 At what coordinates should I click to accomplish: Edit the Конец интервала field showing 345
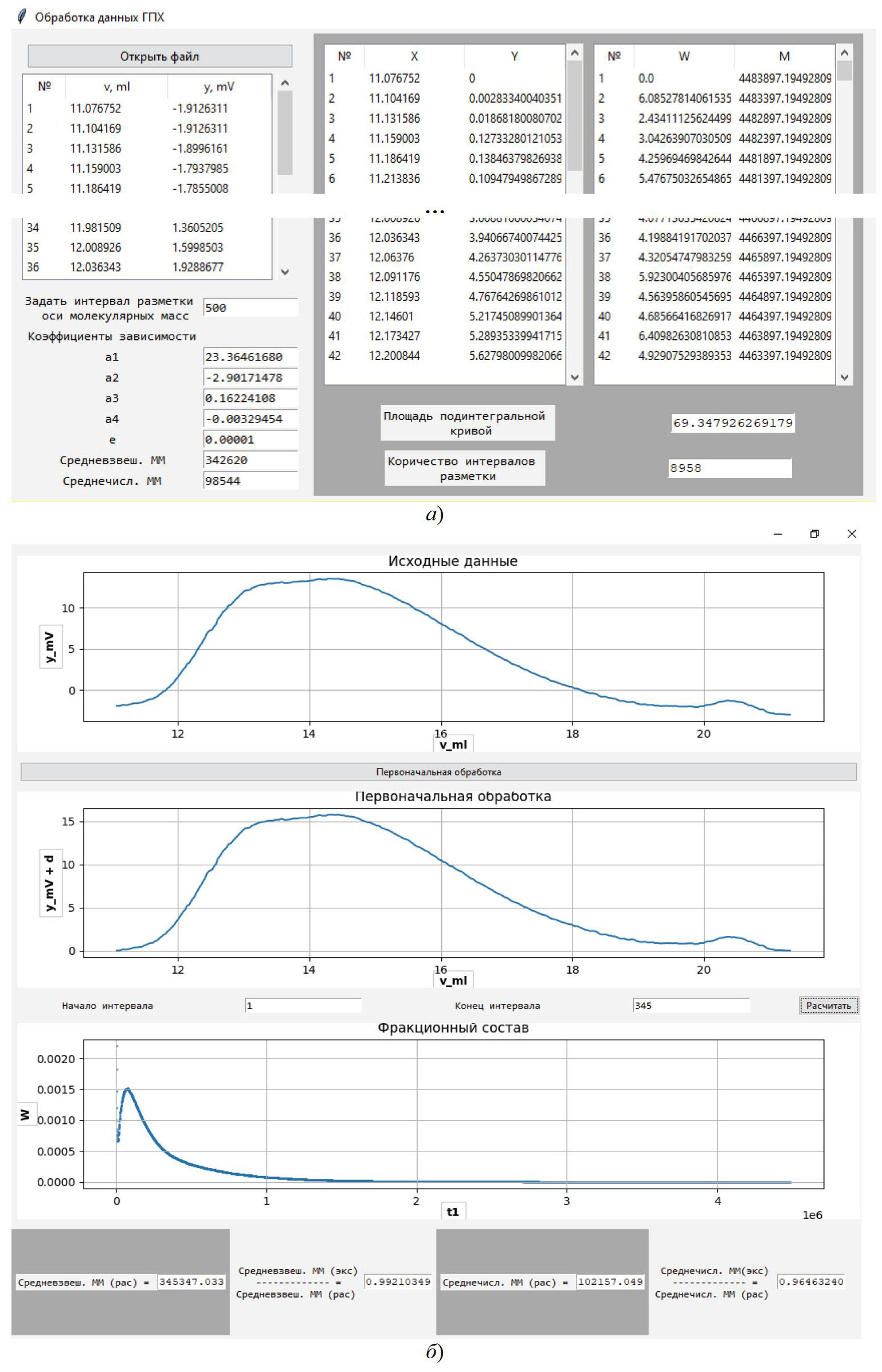[691, 1005]
